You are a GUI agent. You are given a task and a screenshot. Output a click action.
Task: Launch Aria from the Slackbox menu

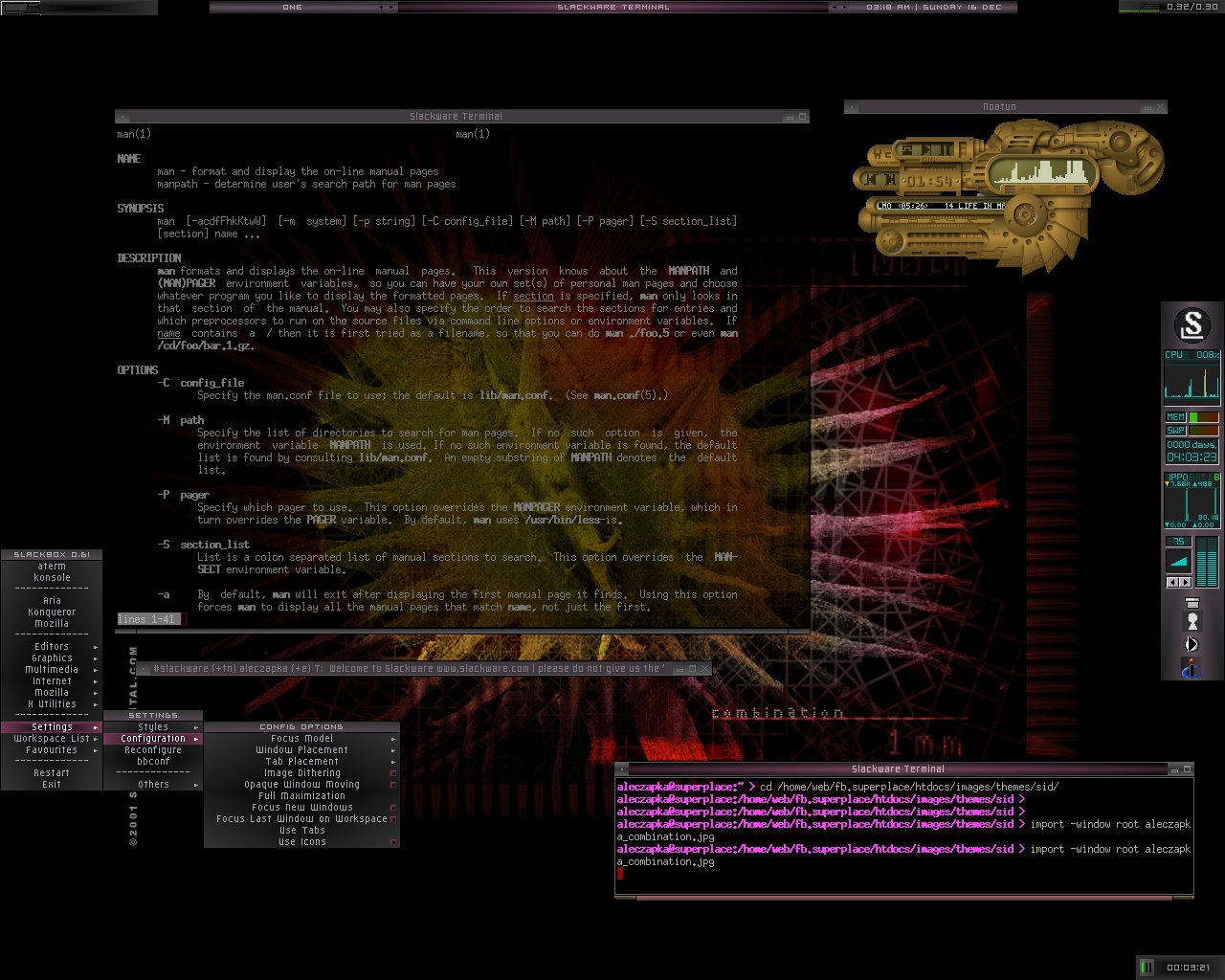52,601
